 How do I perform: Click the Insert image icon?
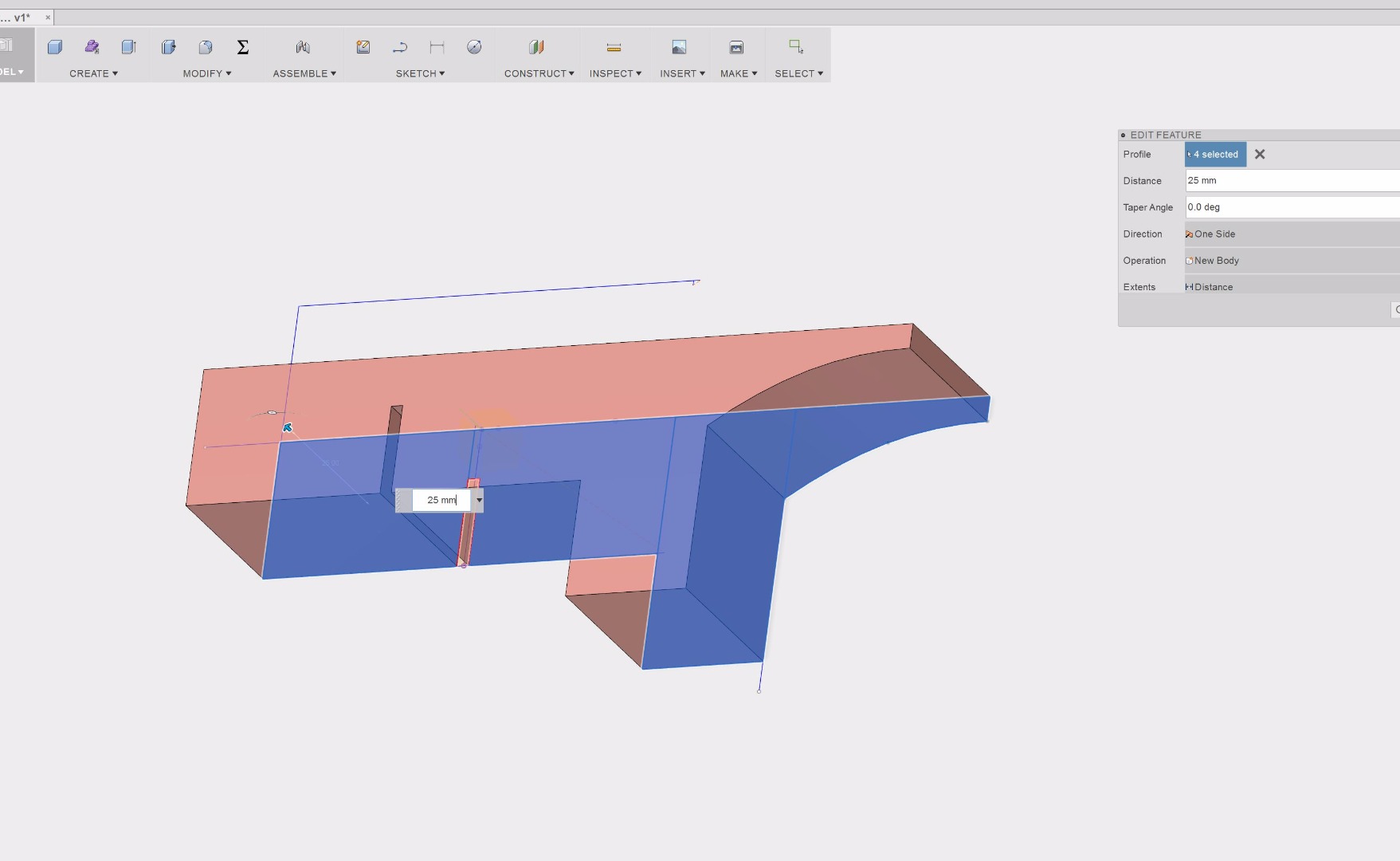click(x=679, y=47)
